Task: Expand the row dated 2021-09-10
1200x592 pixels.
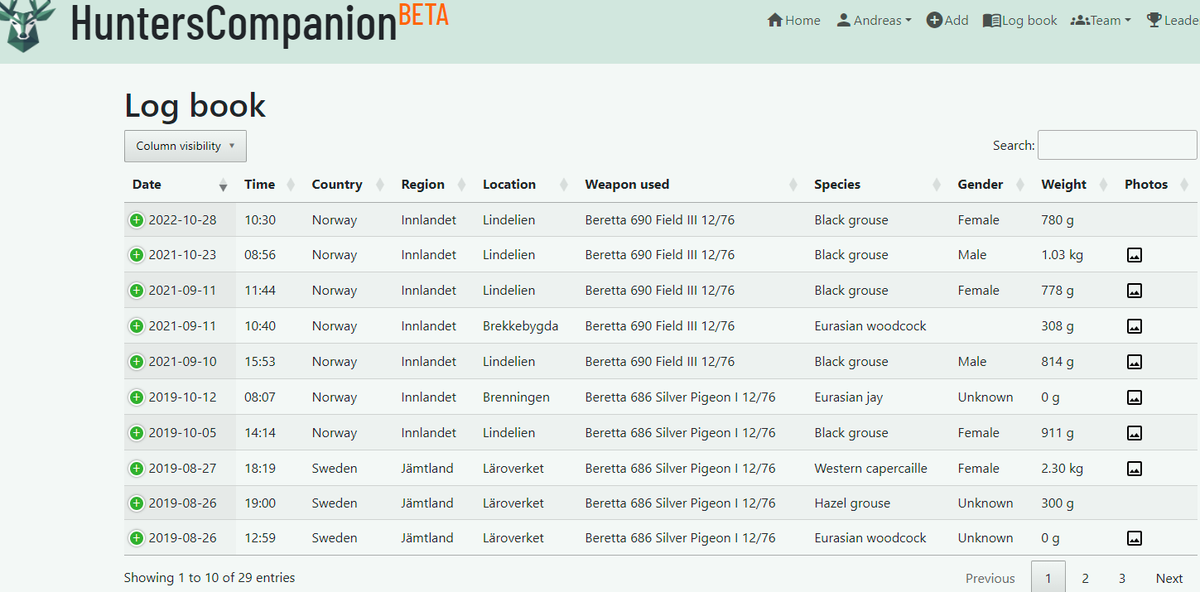Action: [136, 361]
